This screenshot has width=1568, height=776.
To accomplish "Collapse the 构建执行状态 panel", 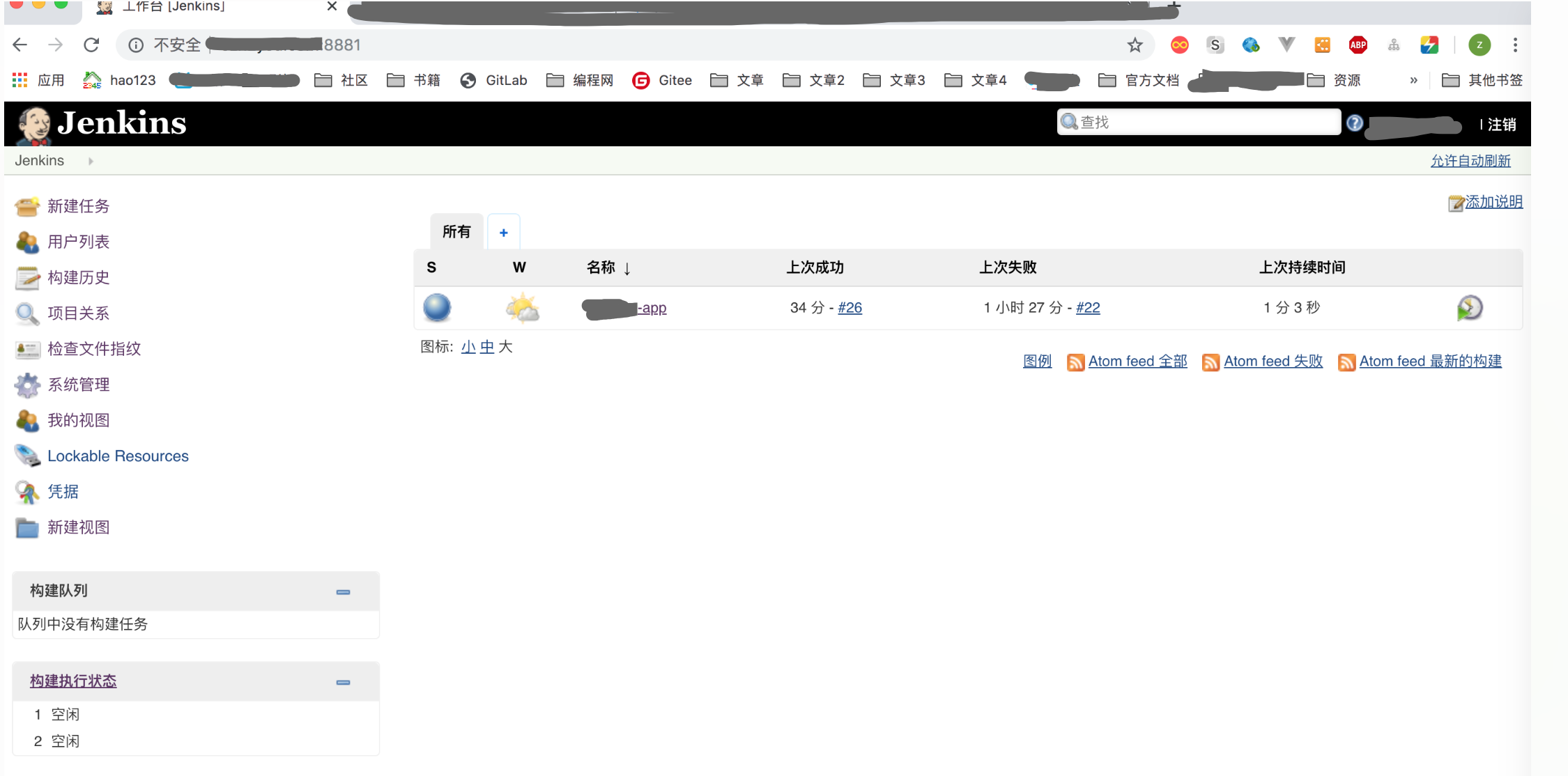I will pyautogui.click(x=343, y=682).
